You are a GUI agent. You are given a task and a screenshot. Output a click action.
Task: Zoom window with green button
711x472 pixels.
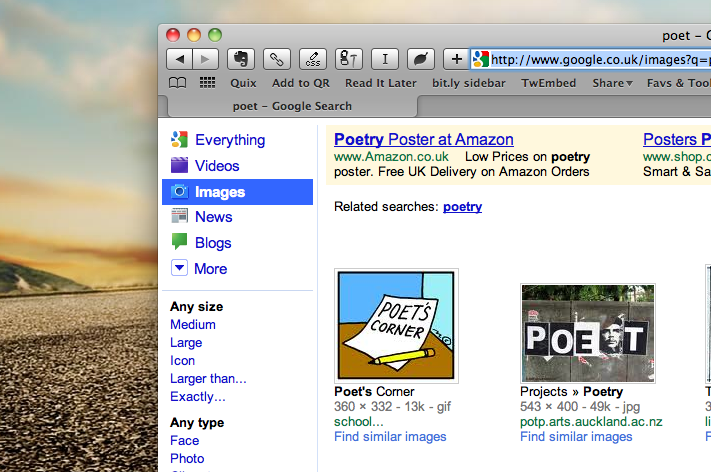click(214, 35)
